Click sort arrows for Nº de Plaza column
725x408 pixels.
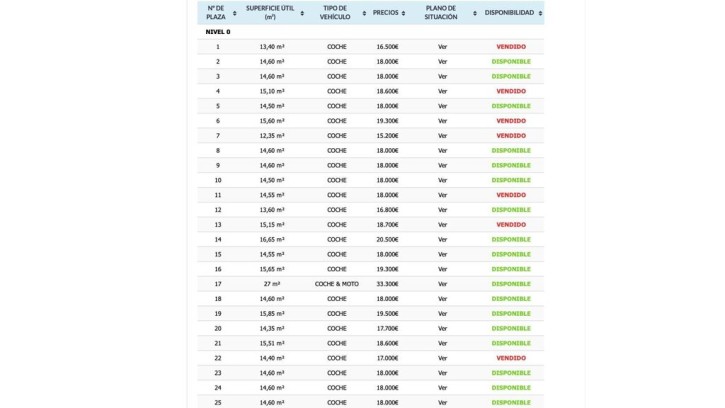click(234, 13)
